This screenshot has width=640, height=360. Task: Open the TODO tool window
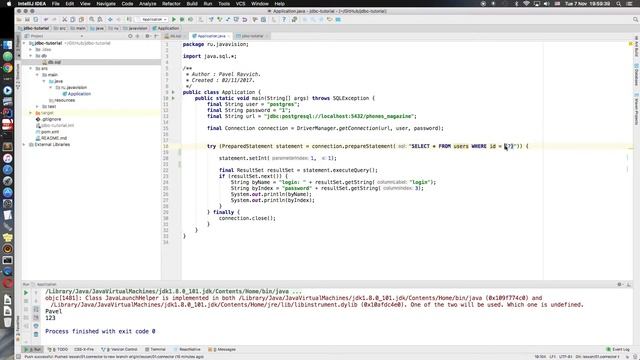[x=58, y=349]
